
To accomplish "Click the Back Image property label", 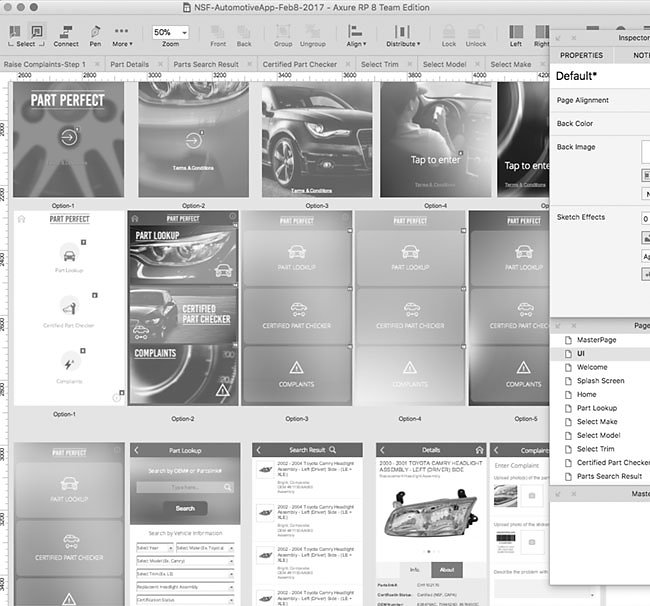I will [576, 147].
